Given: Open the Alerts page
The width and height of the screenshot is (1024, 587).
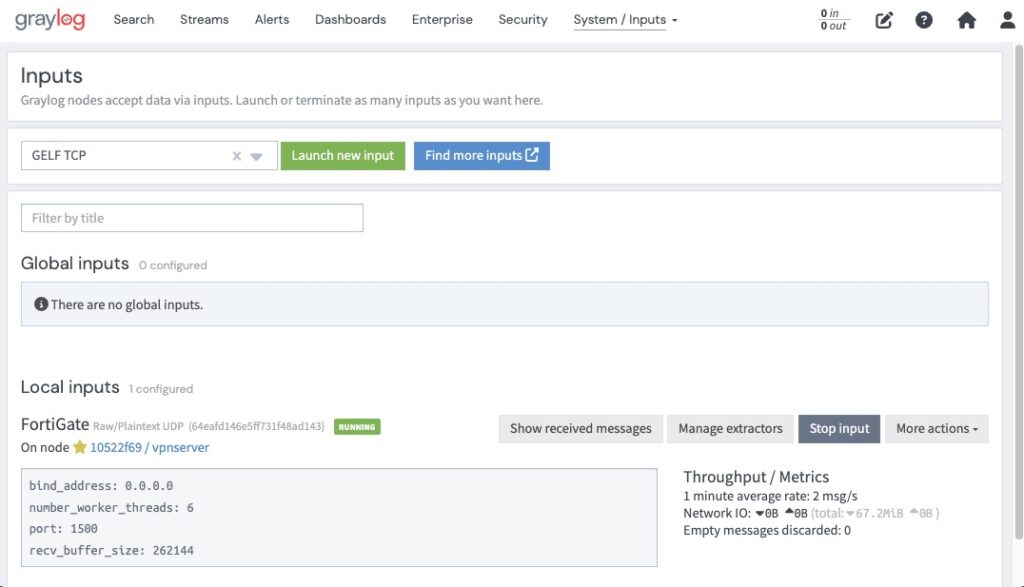Looking at the screenshot, I should pyautogui.click(x=272, y=20).
